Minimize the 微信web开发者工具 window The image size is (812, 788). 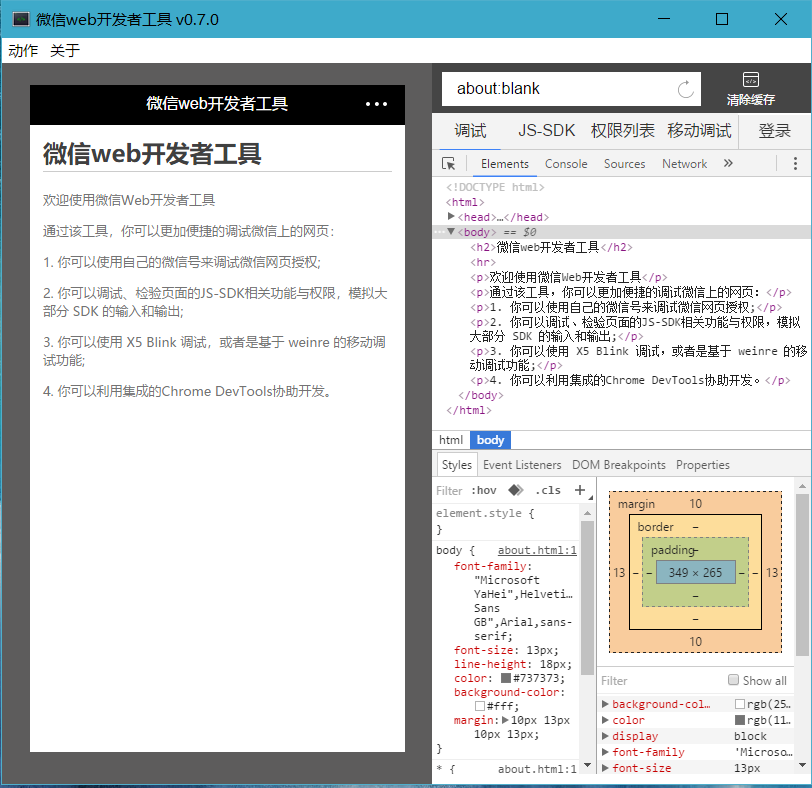664,19
